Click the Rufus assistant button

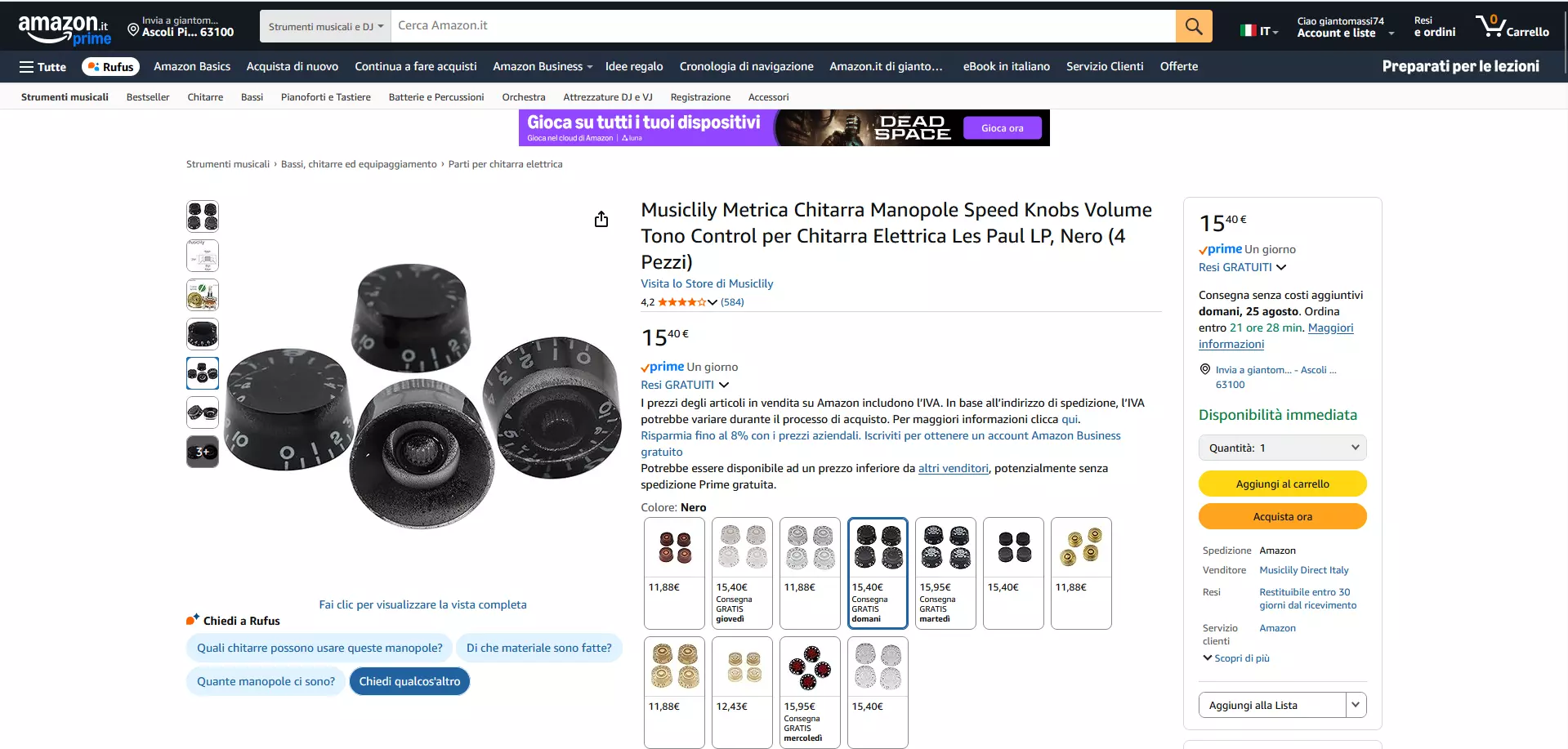[110, 67]
